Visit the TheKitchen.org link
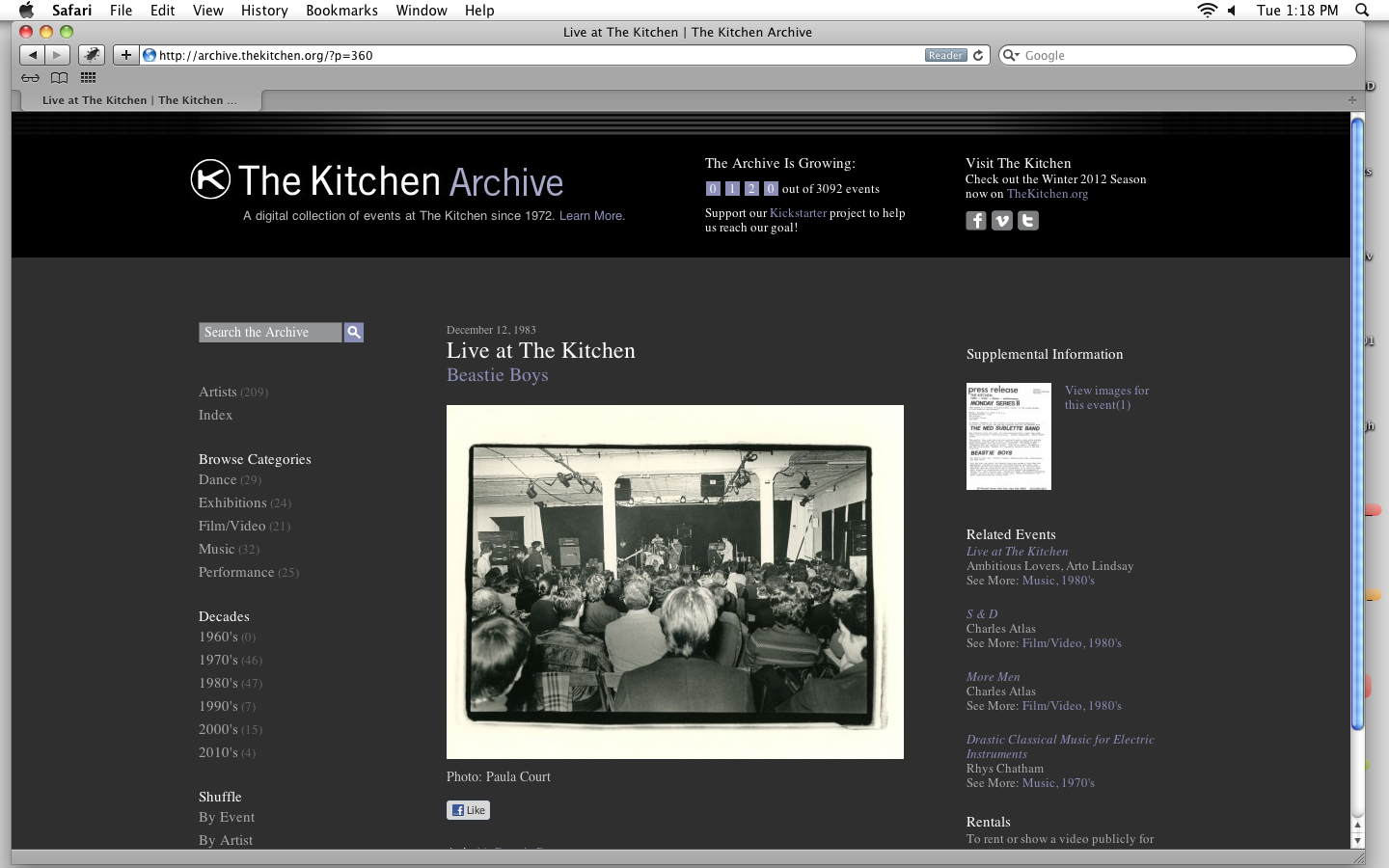Screen dimensions: 1389x868 pyautogui.click(x=1048, y=194)
